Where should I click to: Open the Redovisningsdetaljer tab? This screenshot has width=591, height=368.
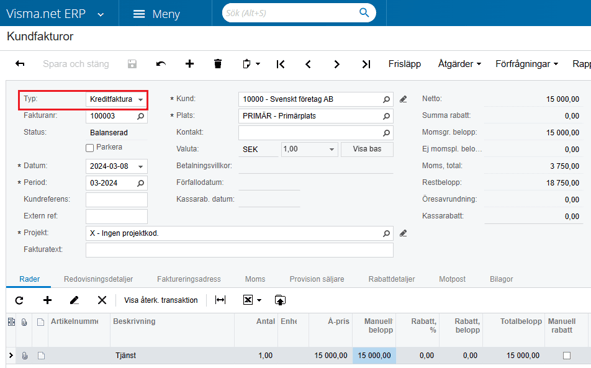(98, 279)
